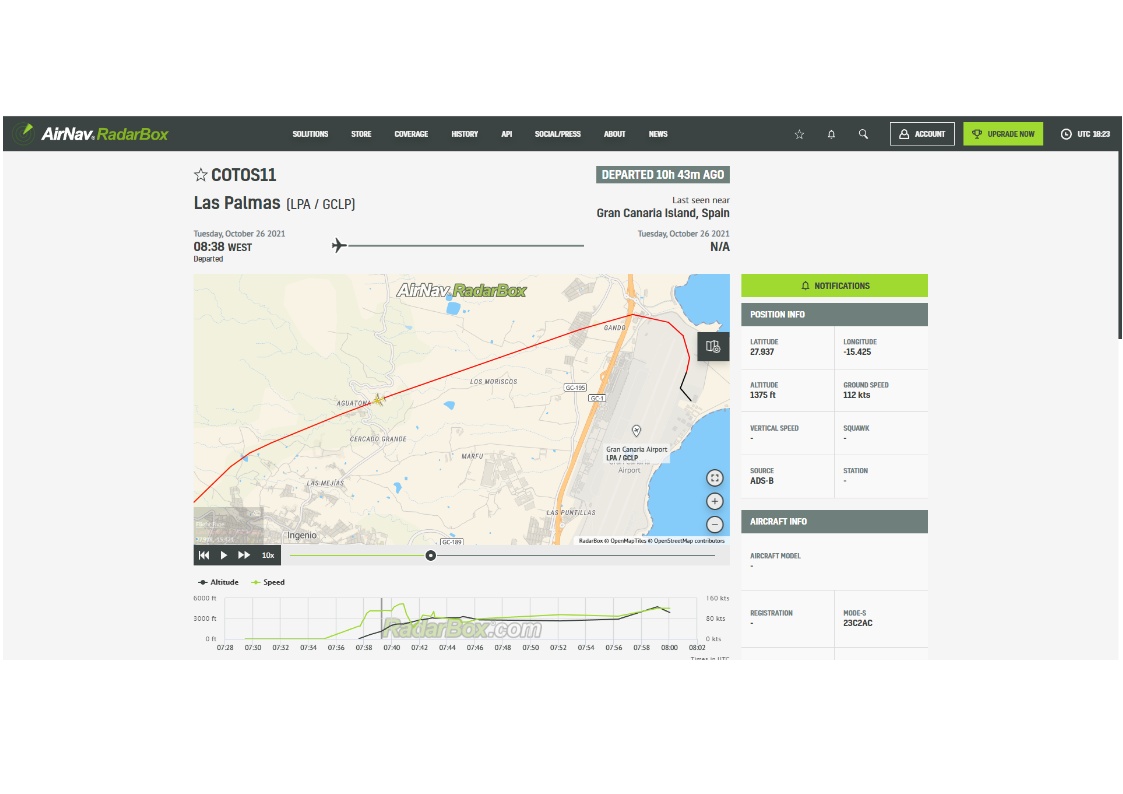Click the Account button
The height and width of the screenshot is (794, 1123).
[x=922, y=134]
